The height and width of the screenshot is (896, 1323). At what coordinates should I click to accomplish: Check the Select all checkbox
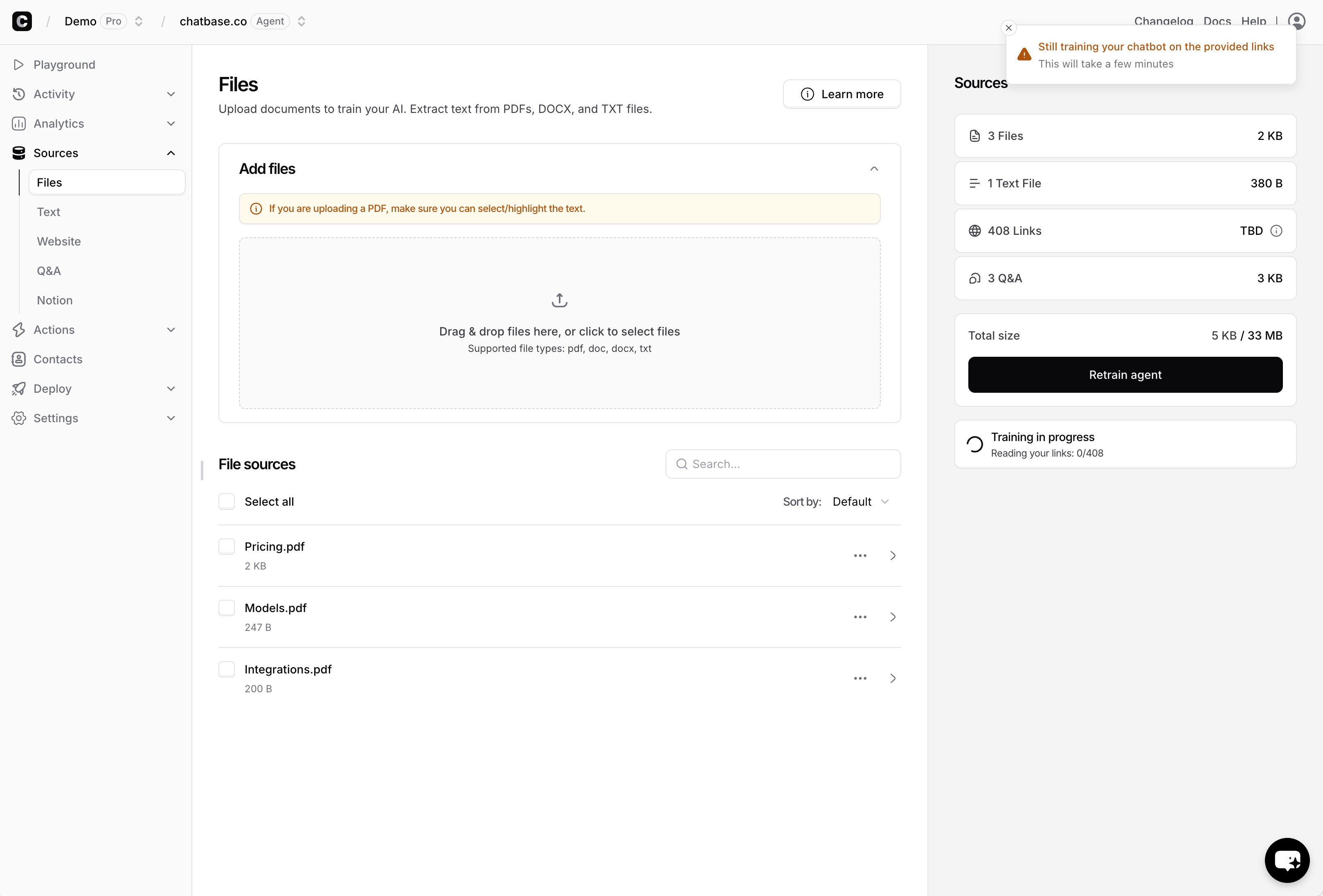tap(227, 502)
